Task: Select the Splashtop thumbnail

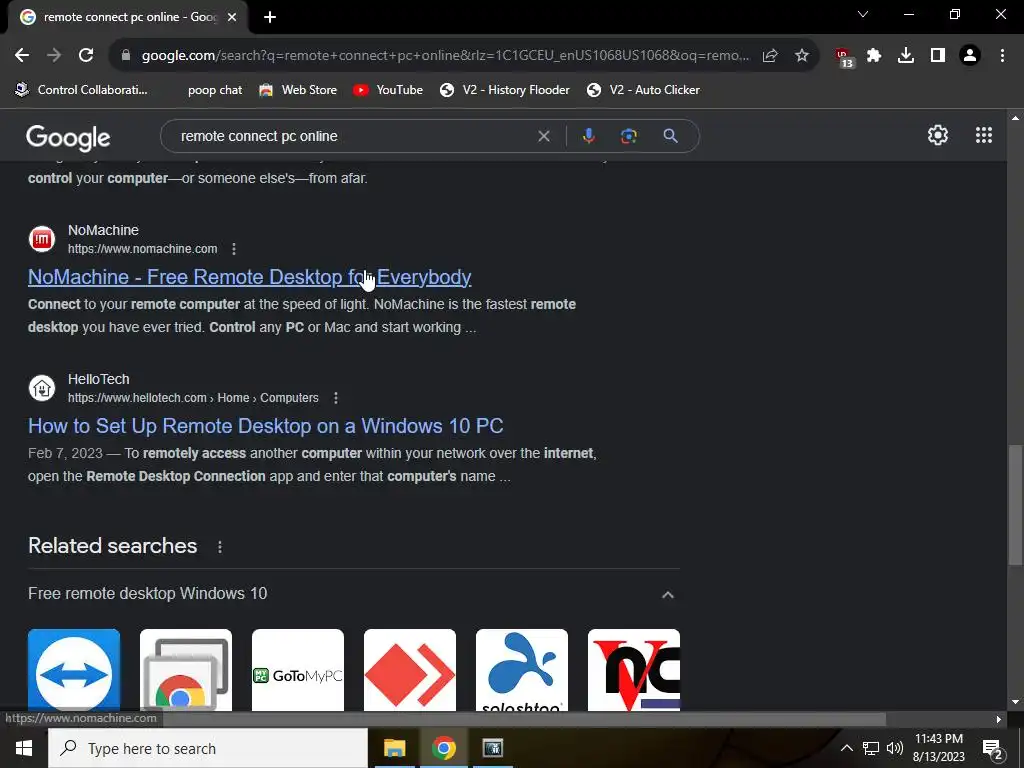Action: click(522, 670)
